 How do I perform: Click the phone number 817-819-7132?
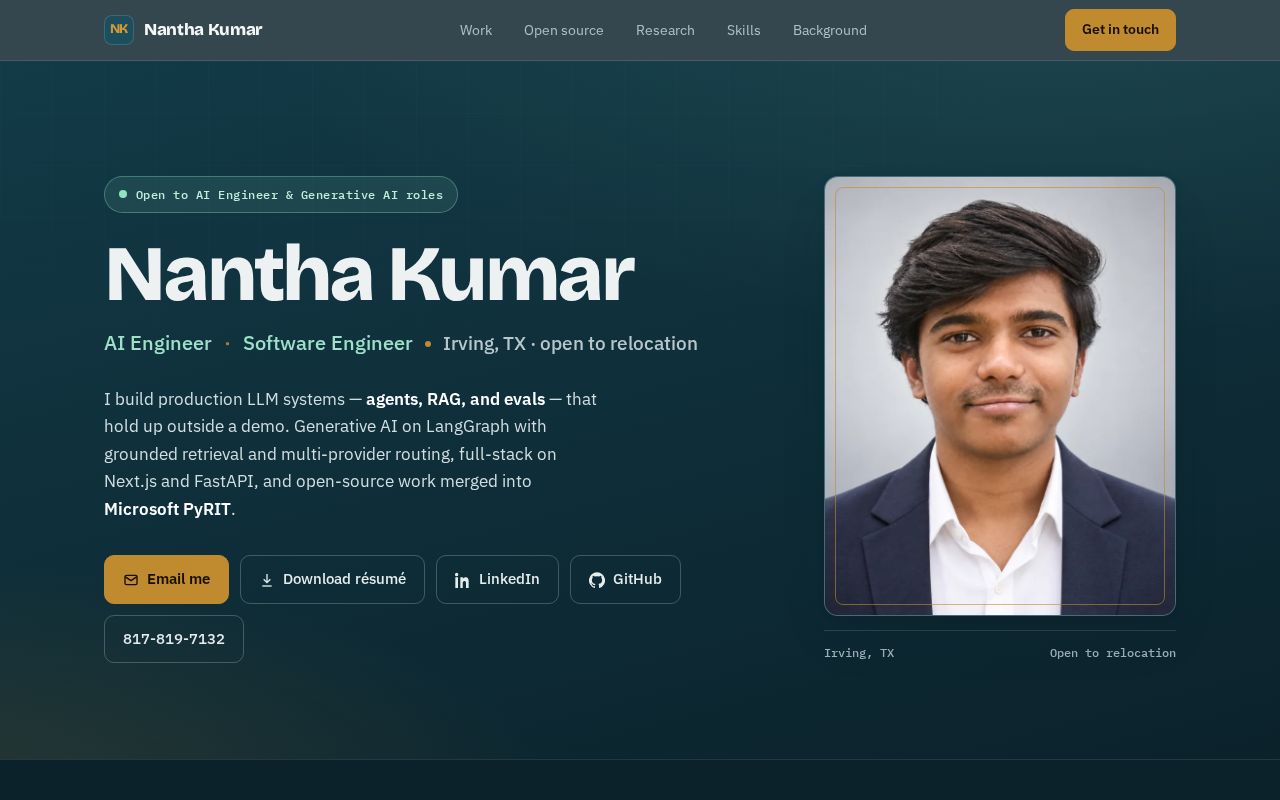174,639
